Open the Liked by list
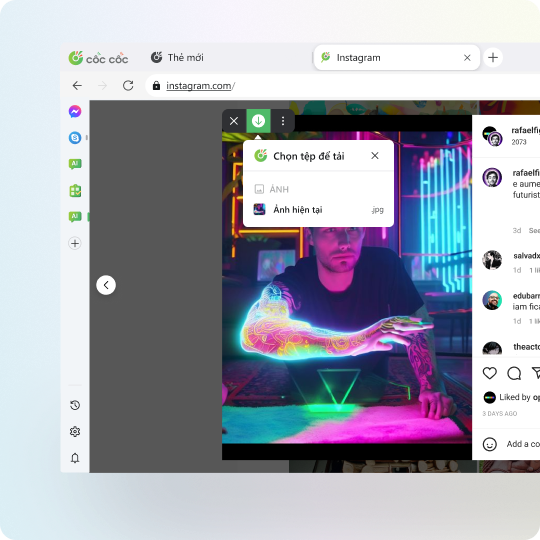Image resolution: width=540 pixels, height=540 pixels. [x=519, y=397]
